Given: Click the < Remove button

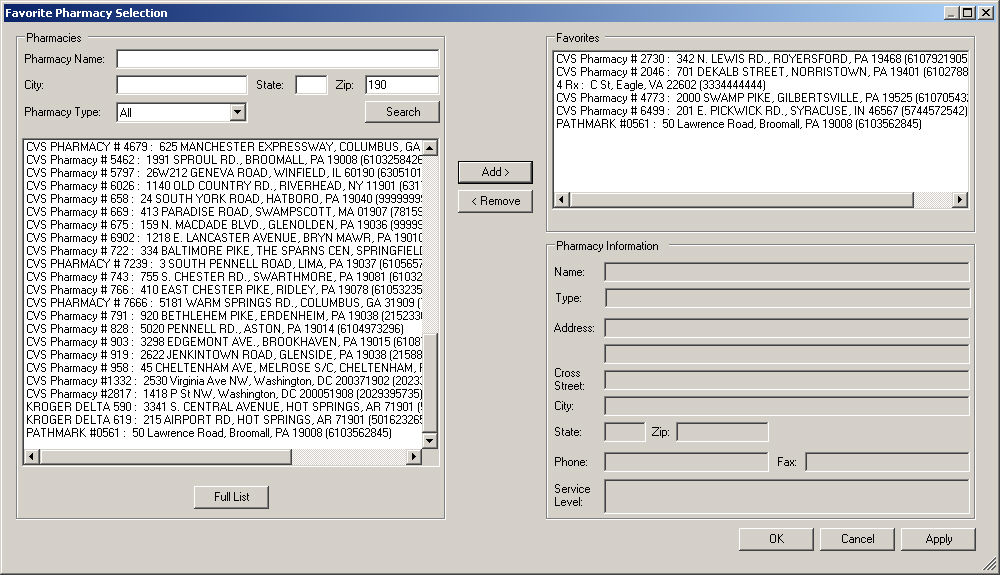Looking at the screenshot, I should (495, 201).
